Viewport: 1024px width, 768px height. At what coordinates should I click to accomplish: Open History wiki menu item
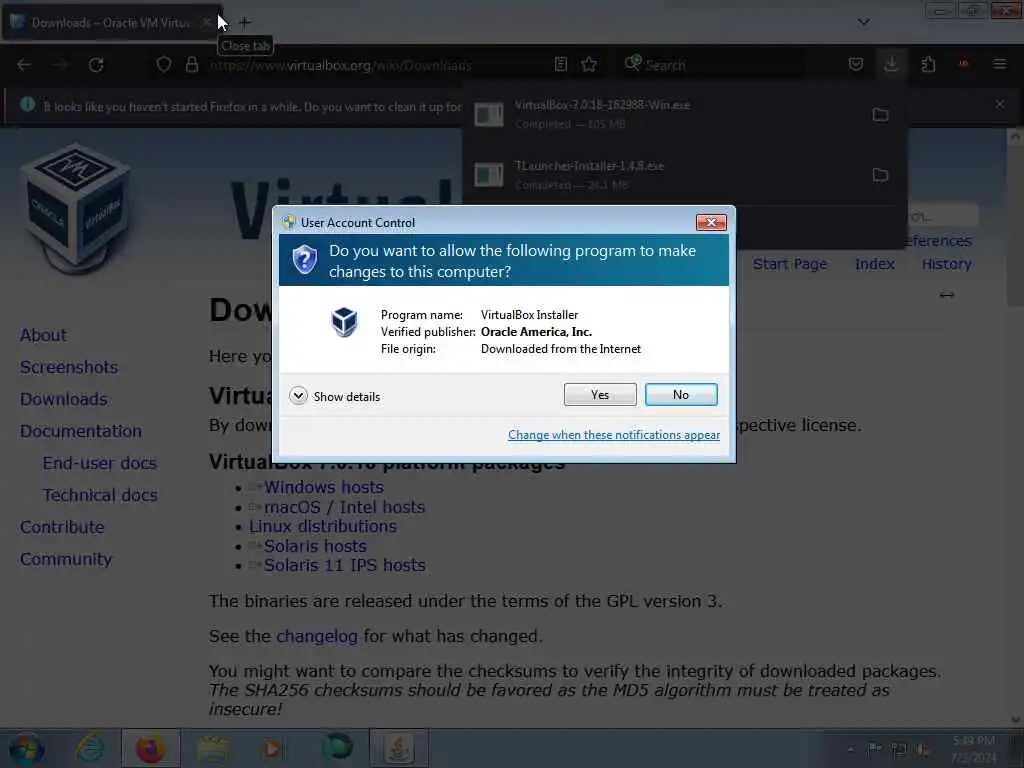tap(946, 264)
